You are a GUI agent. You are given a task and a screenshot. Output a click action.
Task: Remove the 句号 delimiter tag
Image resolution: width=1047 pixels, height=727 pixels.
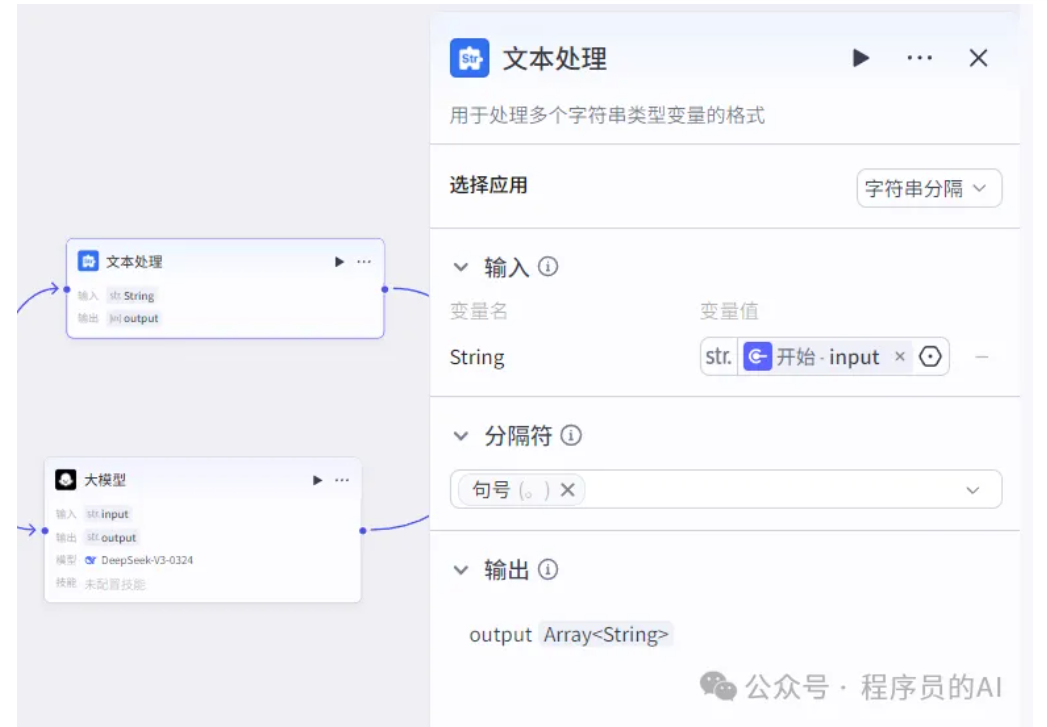click(x=568, y=490)
